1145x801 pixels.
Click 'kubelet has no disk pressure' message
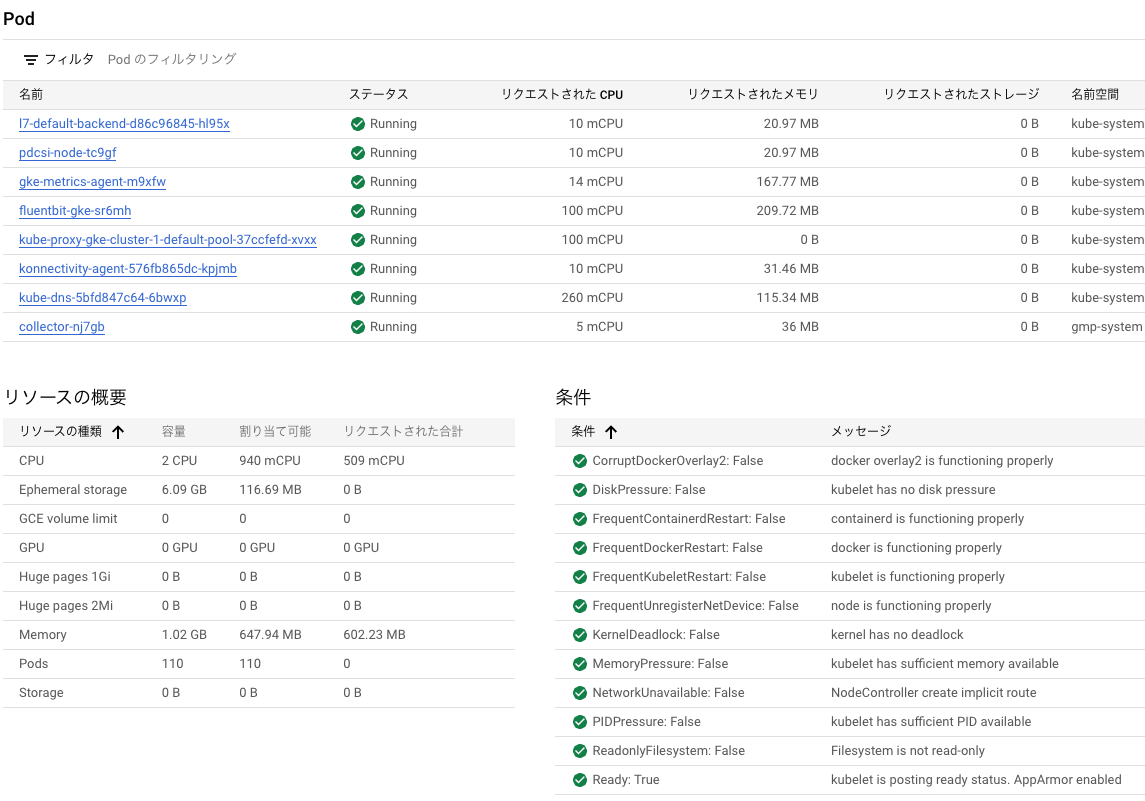point(913,490)
